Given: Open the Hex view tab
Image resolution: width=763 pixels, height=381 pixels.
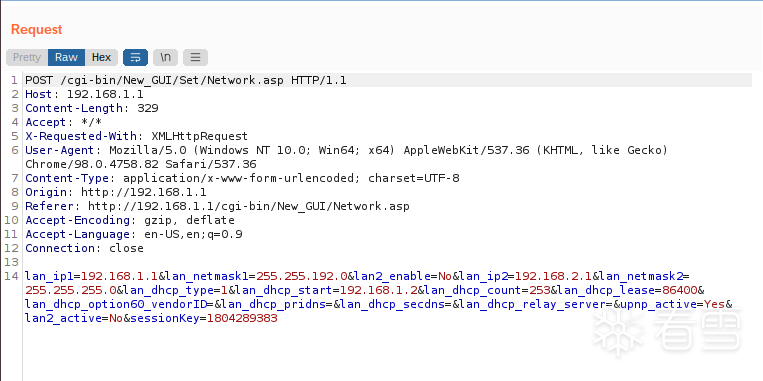Looking at the screenshot, I should click(101, 57).
